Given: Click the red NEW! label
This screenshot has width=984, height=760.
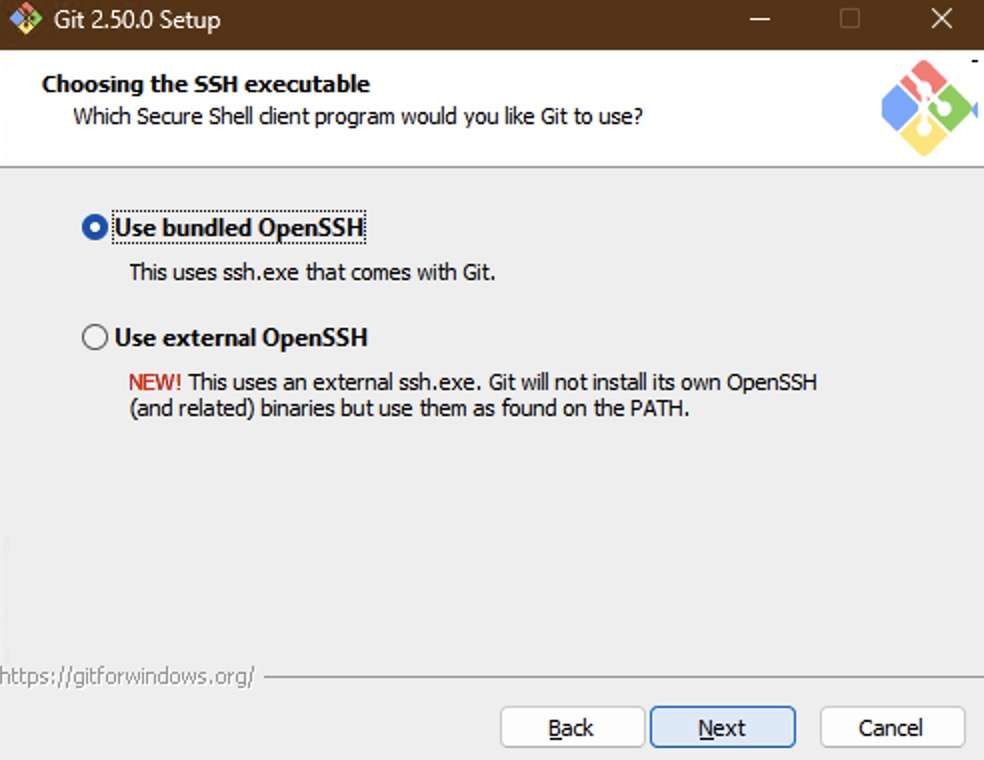Looking at the screenshot, I should pyautogui.click(x=155, y=382).
